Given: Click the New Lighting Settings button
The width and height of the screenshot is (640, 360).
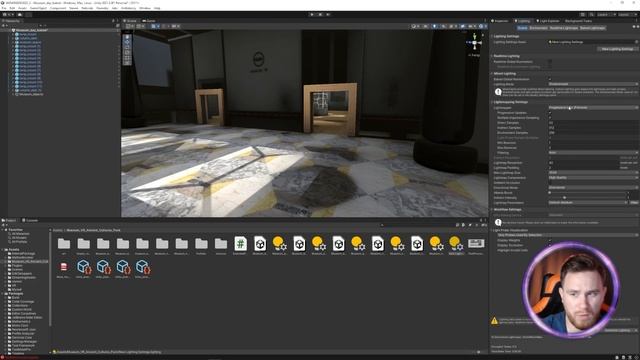Looking at the screenshot, I should [x=617, y=49].
